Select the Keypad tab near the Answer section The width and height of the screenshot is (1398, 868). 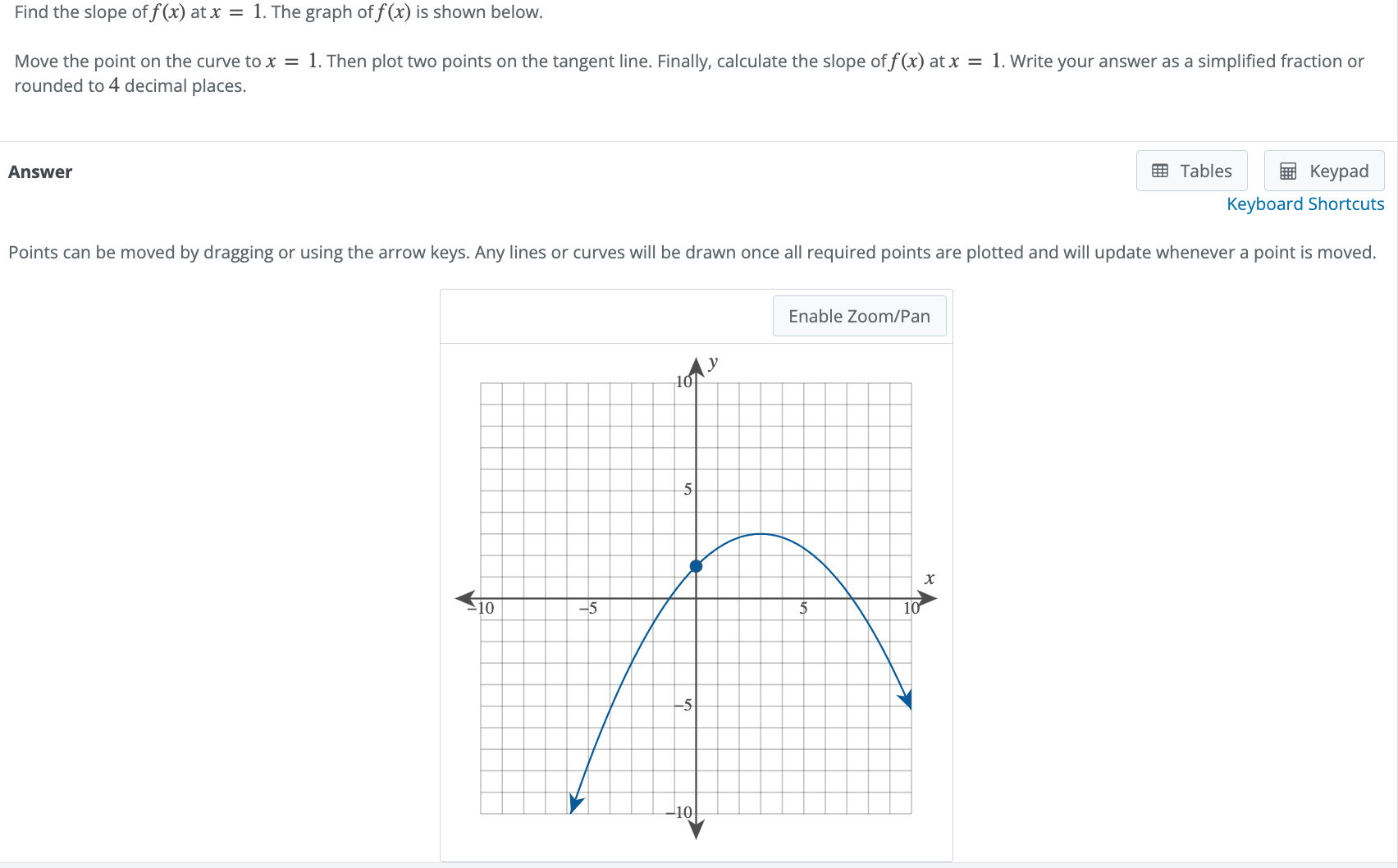1323,171
